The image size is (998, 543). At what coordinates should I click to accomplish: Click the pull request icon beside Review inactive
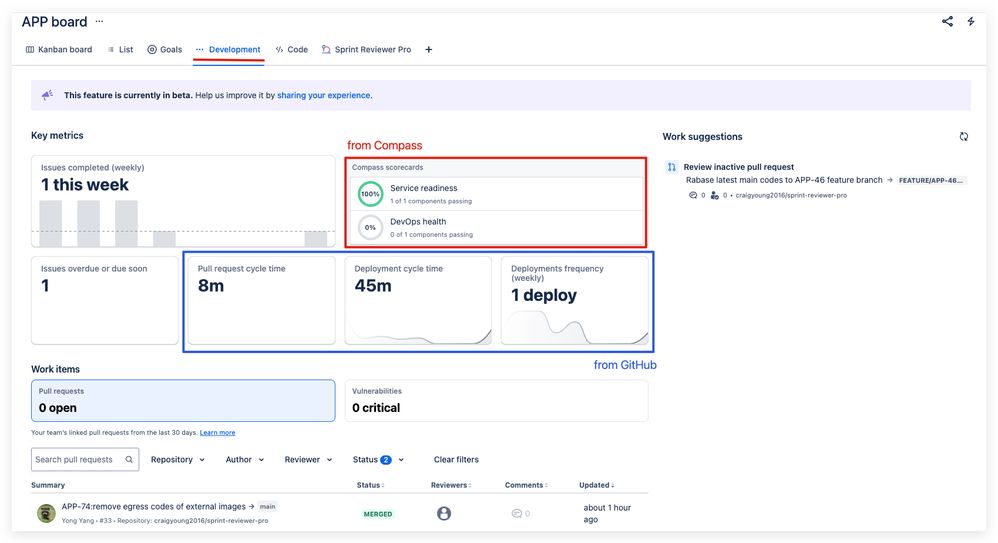pyautogui.click(x=671, y=167)
